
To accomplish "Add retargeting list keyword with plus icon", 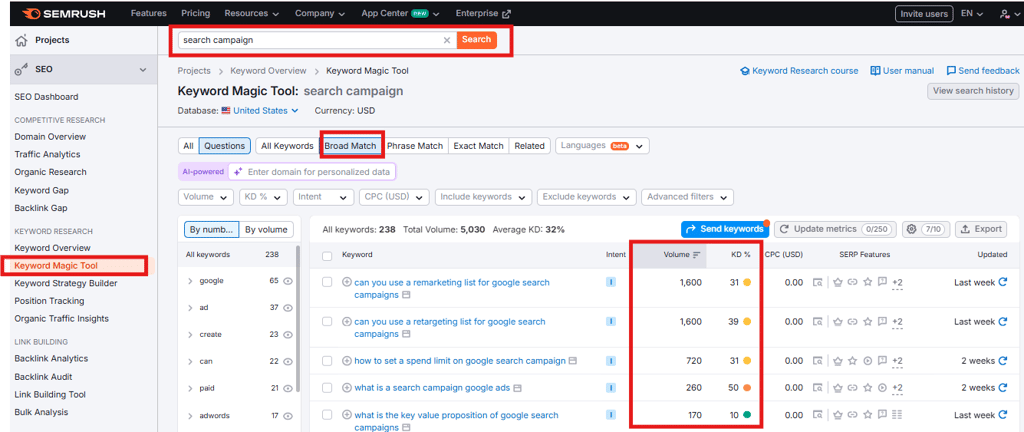I will point(347,322).
